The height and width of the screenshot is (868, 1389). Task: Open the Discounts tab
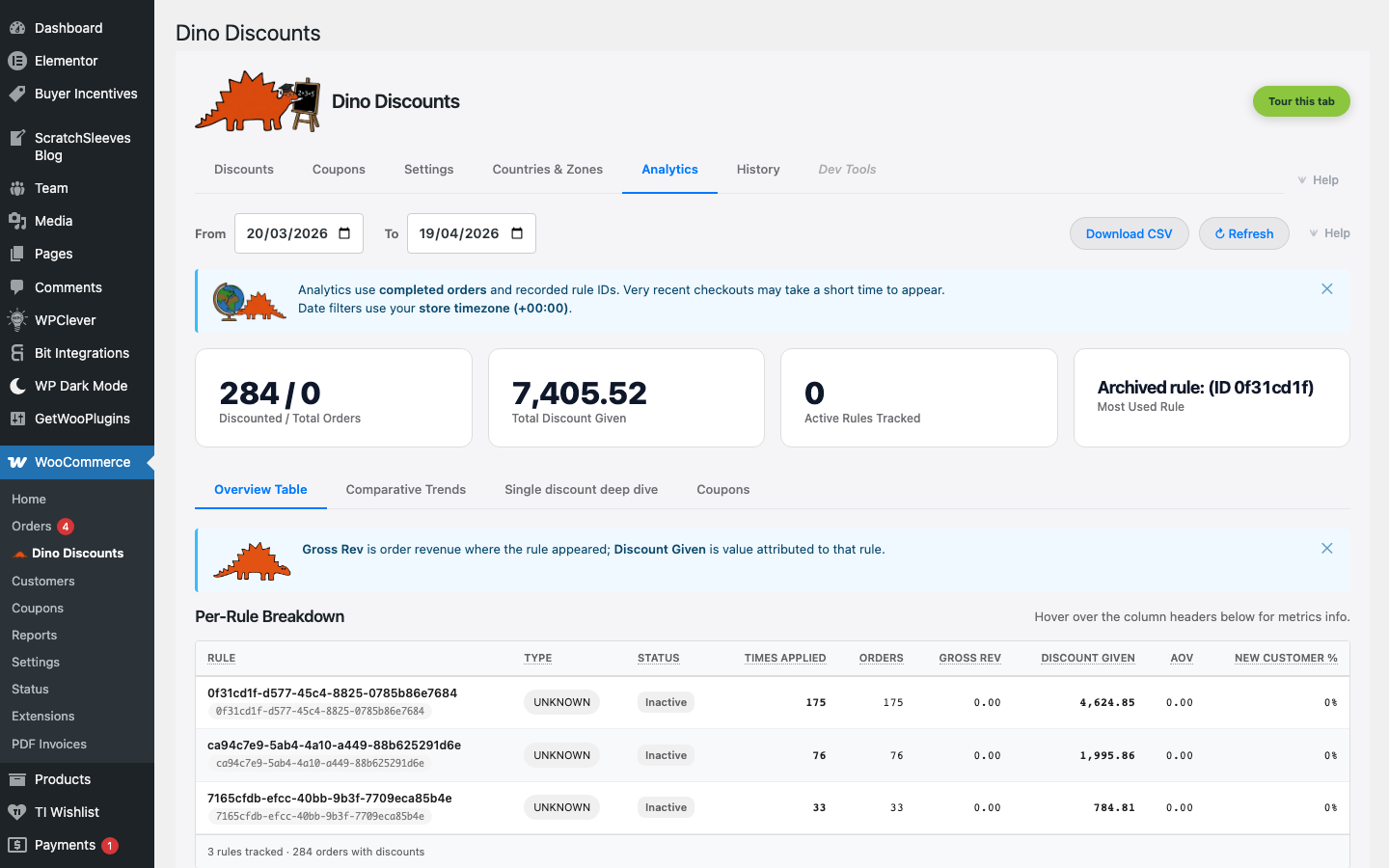[244, 169]
